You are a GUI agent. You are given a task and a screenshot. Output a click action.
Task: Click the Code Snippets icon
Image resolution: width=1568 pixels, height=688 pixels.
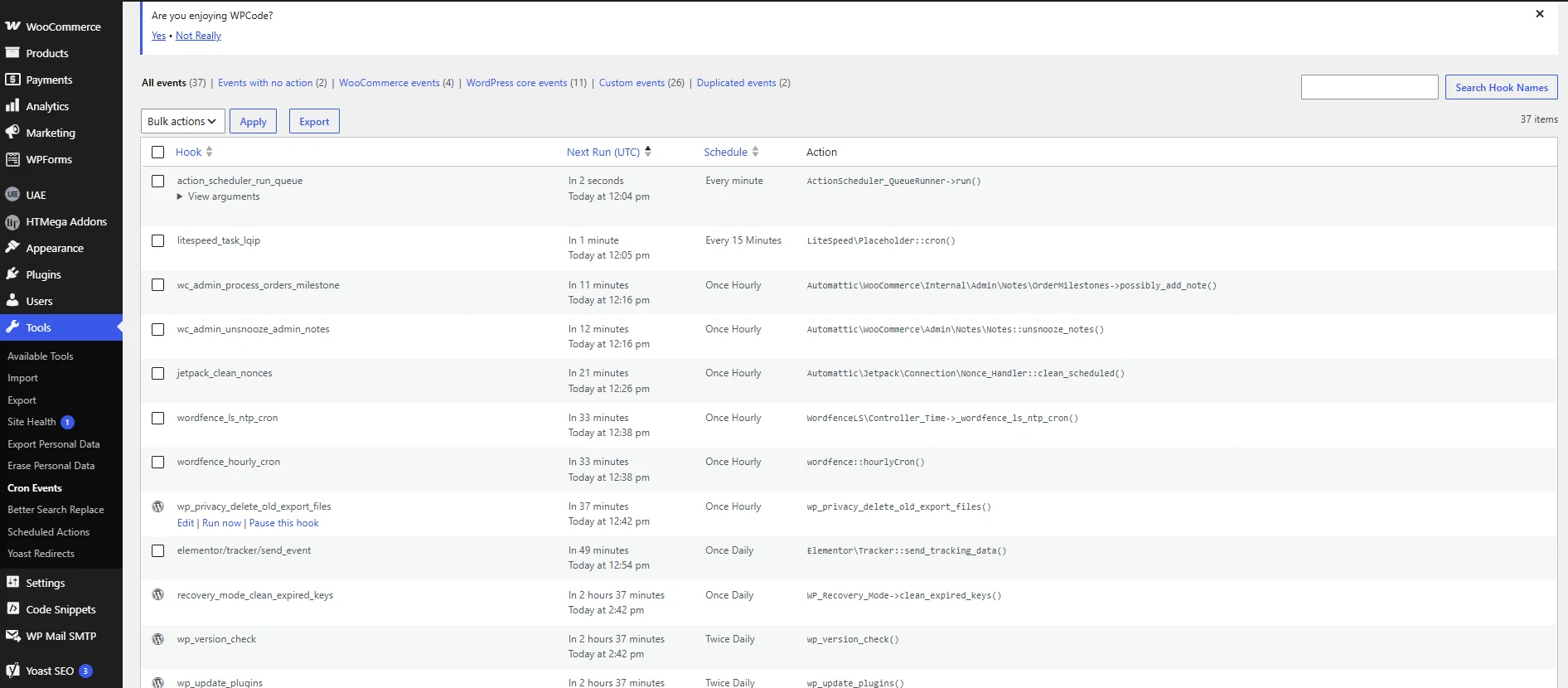pos(12,609)
